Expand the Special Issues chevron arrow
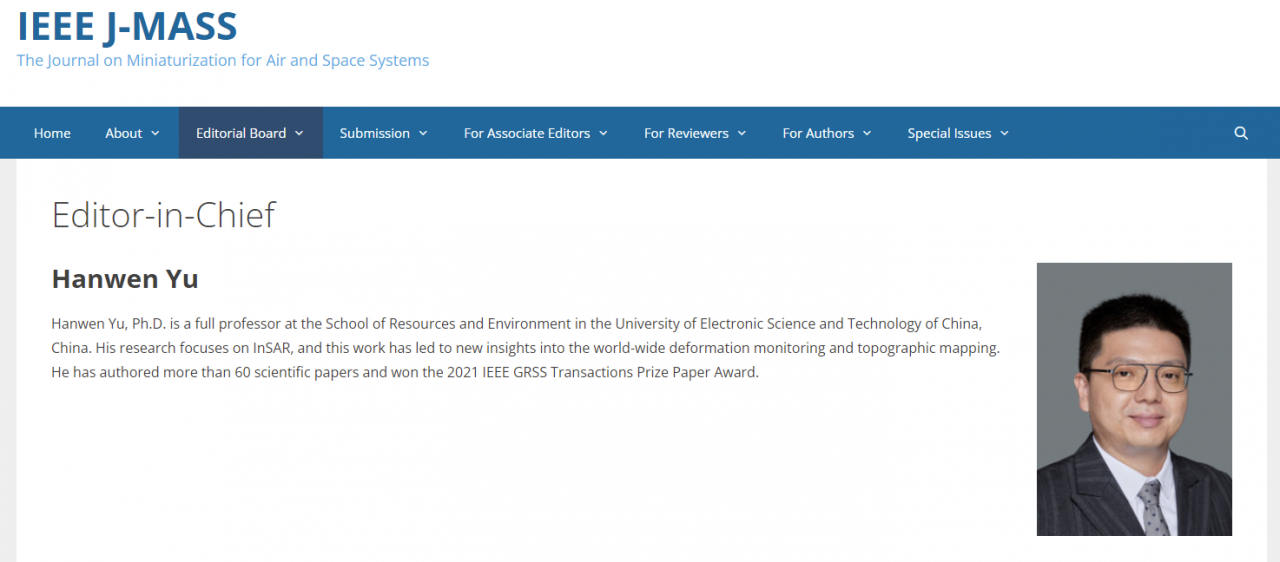This screenshot has width=1280, height=562. [1004, 133]
